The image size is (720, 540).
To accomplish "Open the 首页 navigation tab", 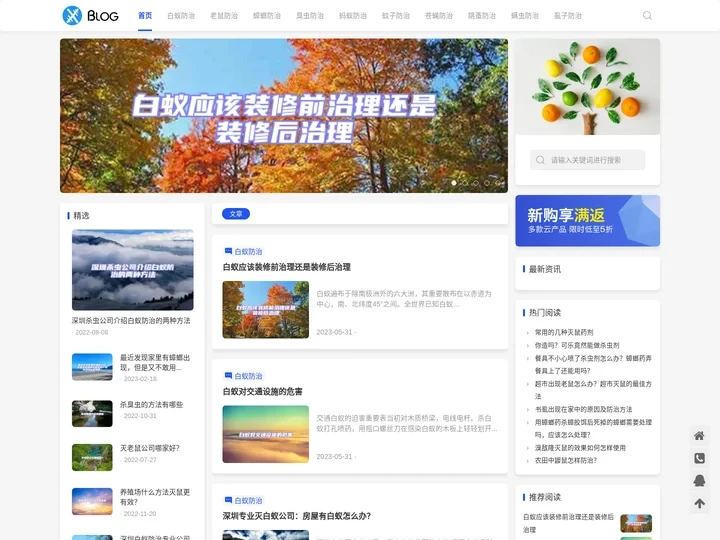I will point(145,16).
